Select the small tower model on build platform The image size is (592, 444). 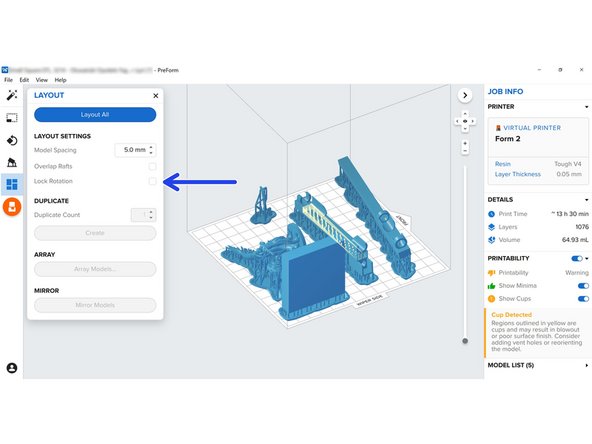(x=263, y=206)
